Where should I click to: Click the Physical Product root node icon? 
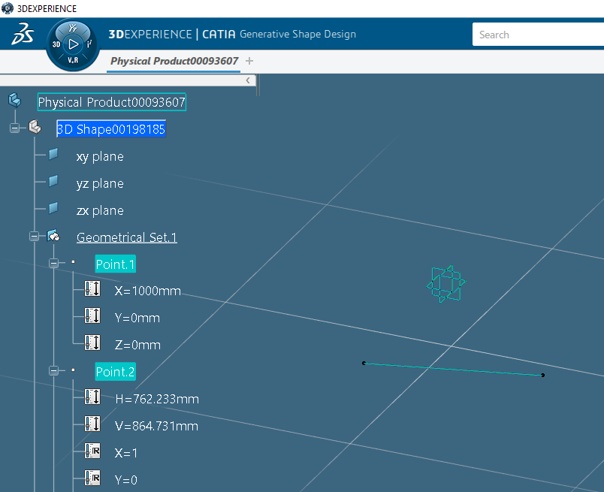(15, 100)
